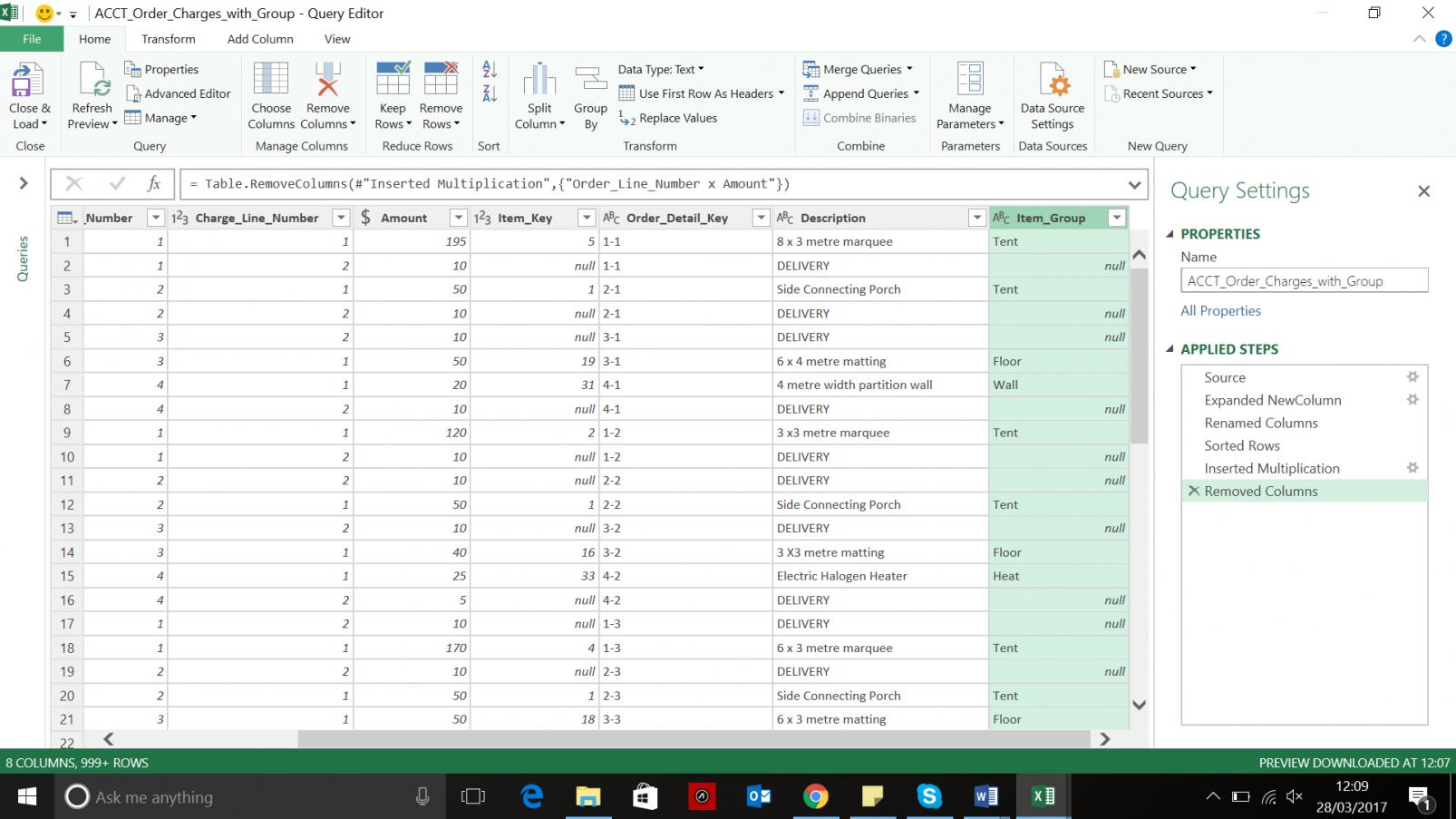The height and width of the screenshot is (819, 1456).
Task: Sort ascending with the A-Z icon
Action: coord(490,69)
